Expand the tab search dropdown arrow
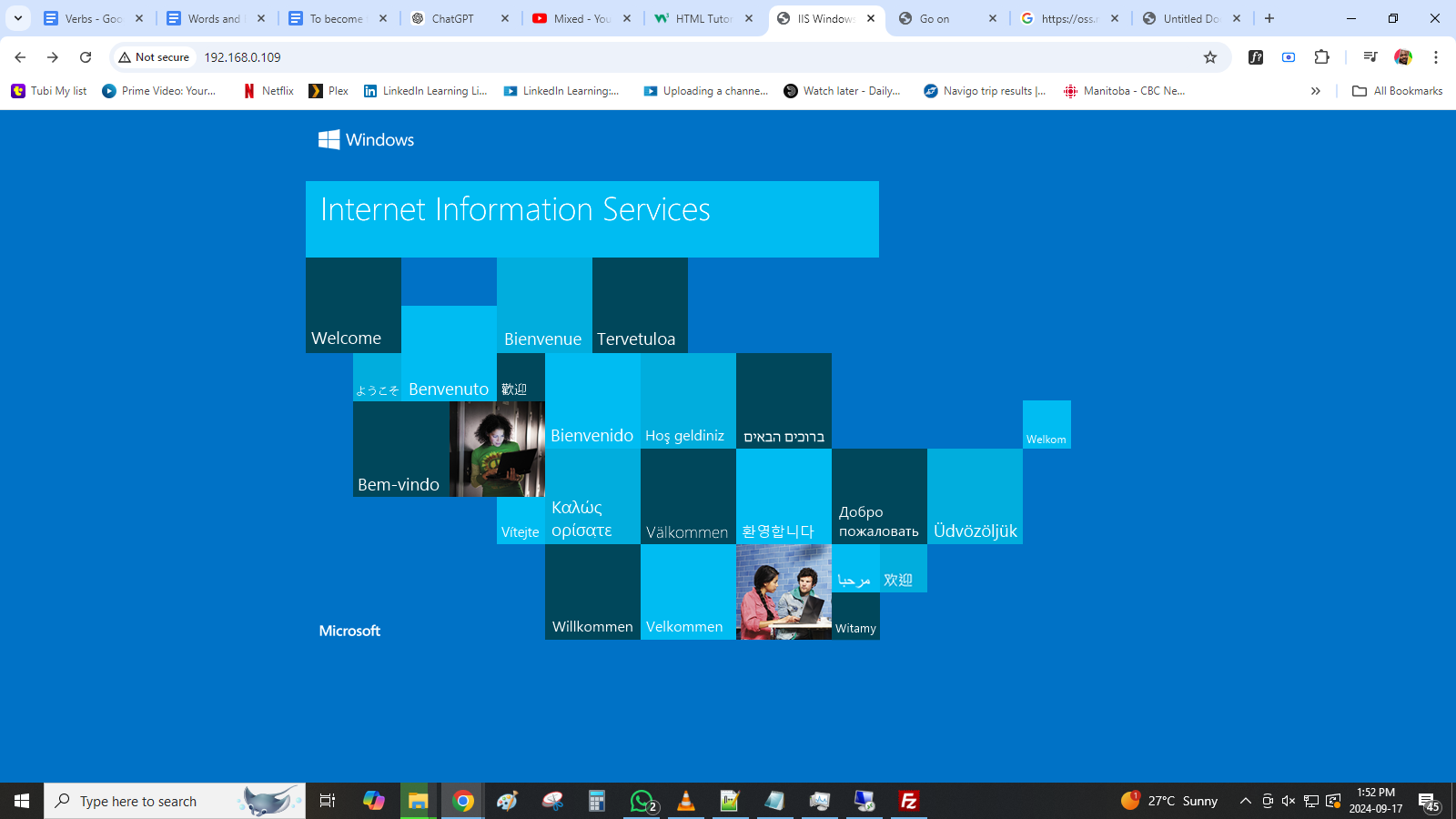This screenshot has height=819, width=1456. coord(18,18)
